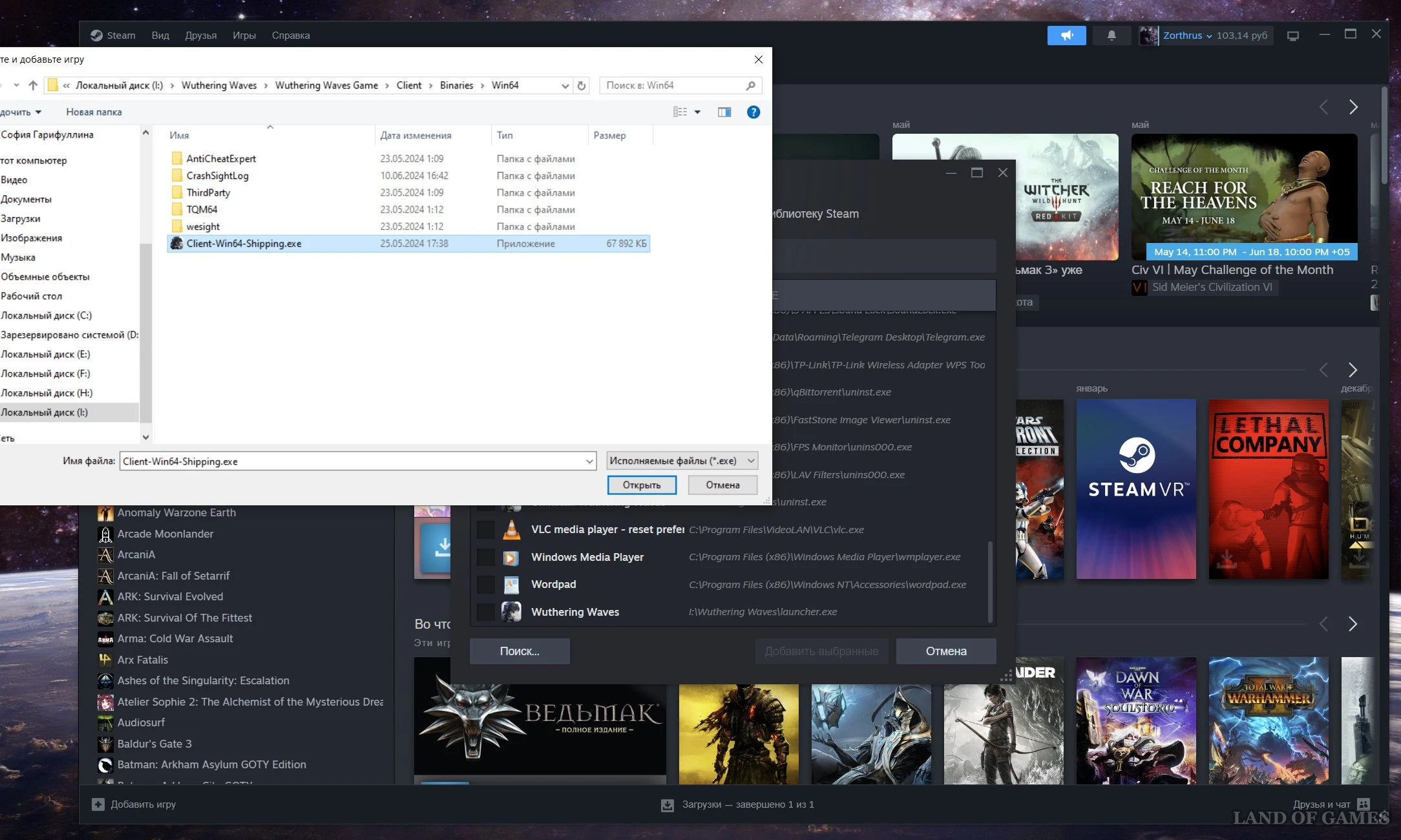Click Baldur's Gate 3 library icon
This screenshot has width=1401, height=840.
105,744
